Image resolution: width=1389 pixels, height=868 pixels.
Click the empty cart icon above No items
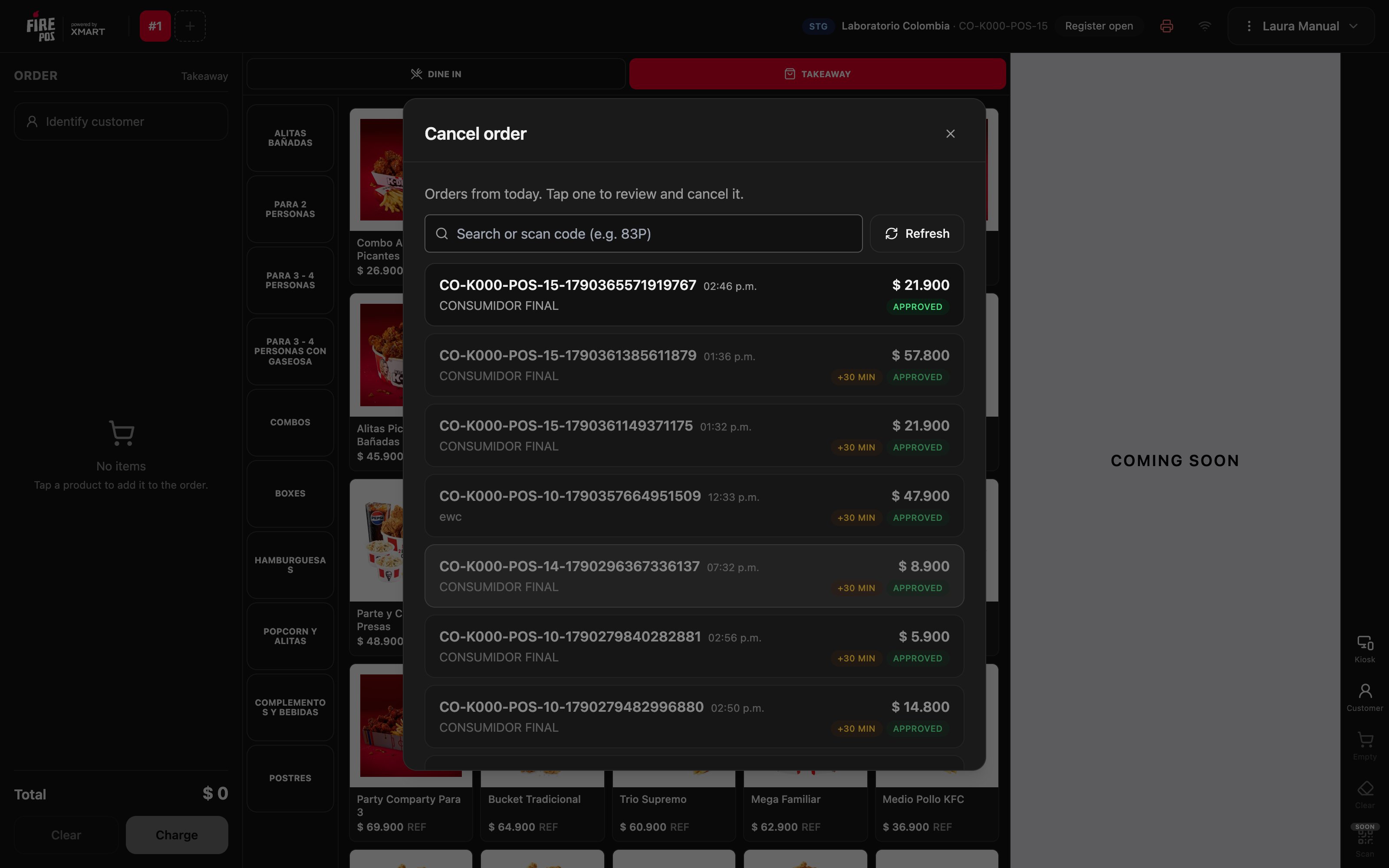click(x=121, y=433)
